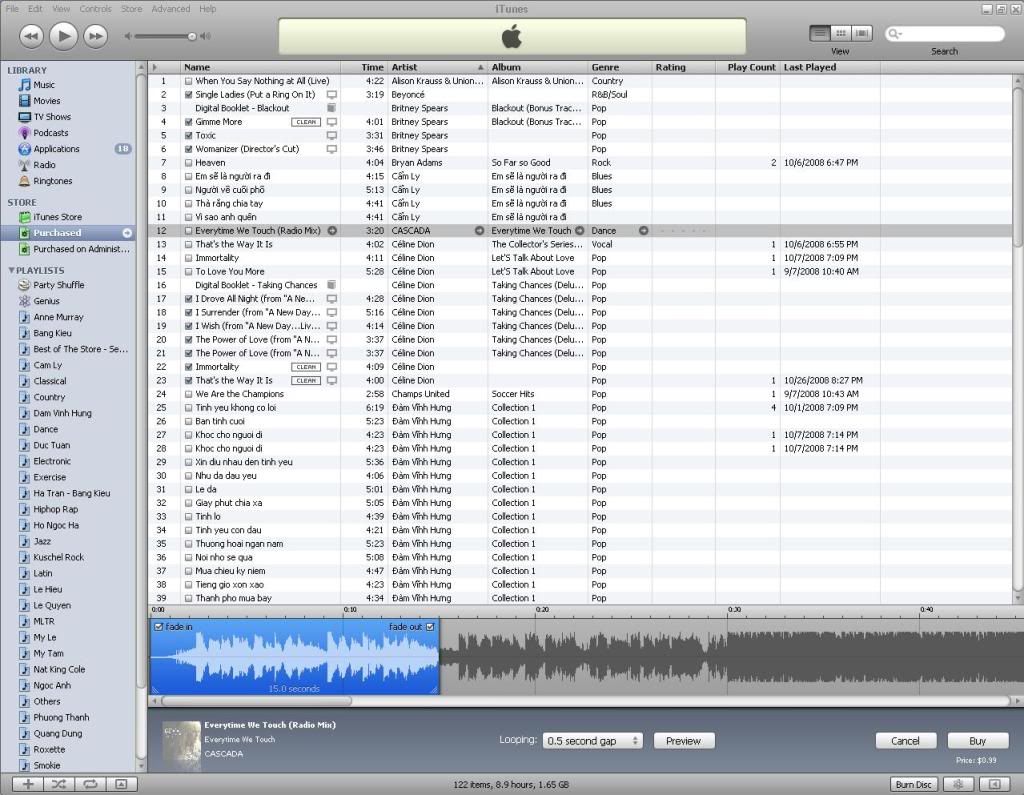Preview the ringtone
This screenshot has width=1024, height=795.
684,741
